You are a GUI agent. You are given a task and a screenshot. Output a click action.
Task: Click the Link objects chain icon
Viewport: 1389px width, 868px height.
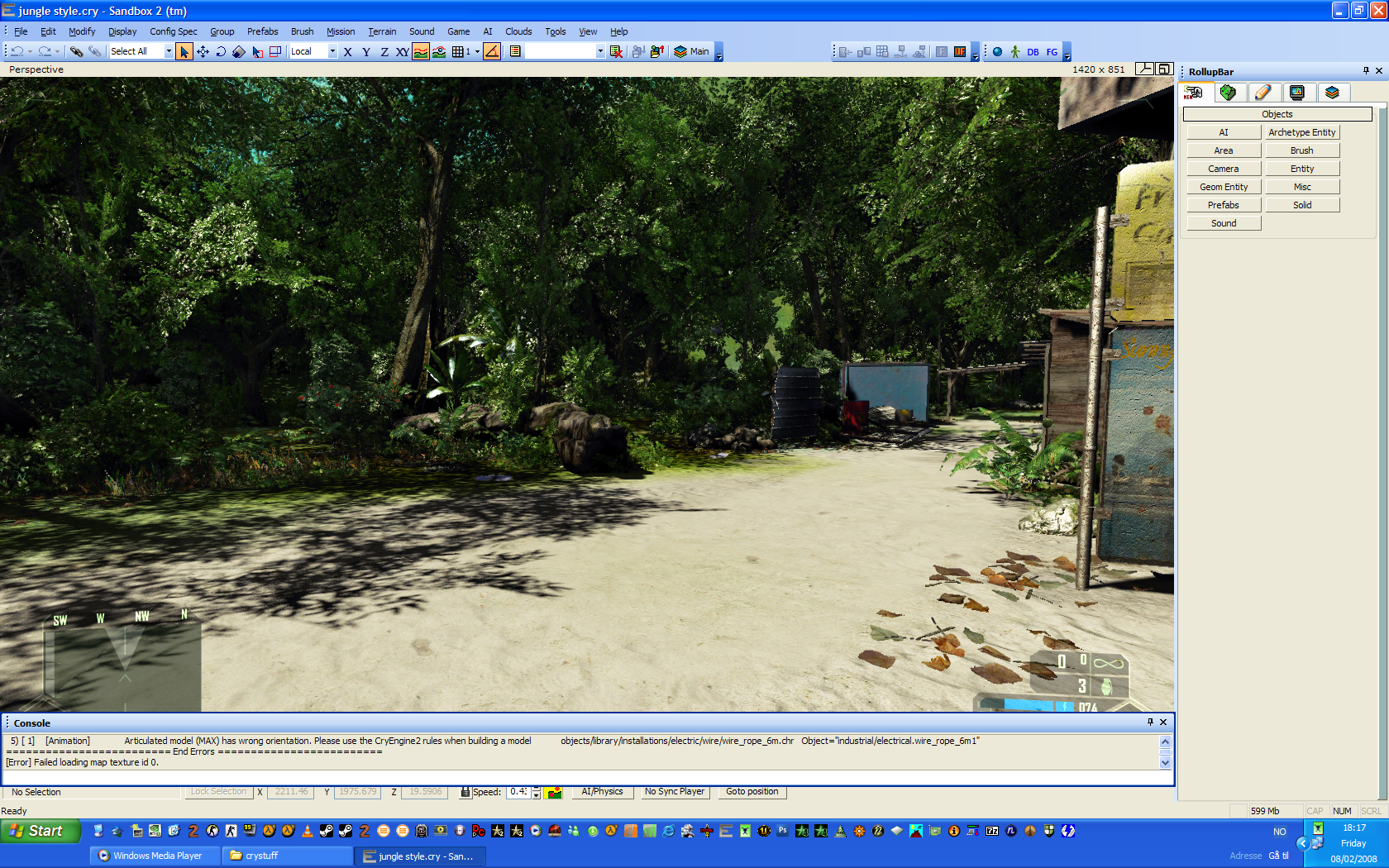pos(77,51)
